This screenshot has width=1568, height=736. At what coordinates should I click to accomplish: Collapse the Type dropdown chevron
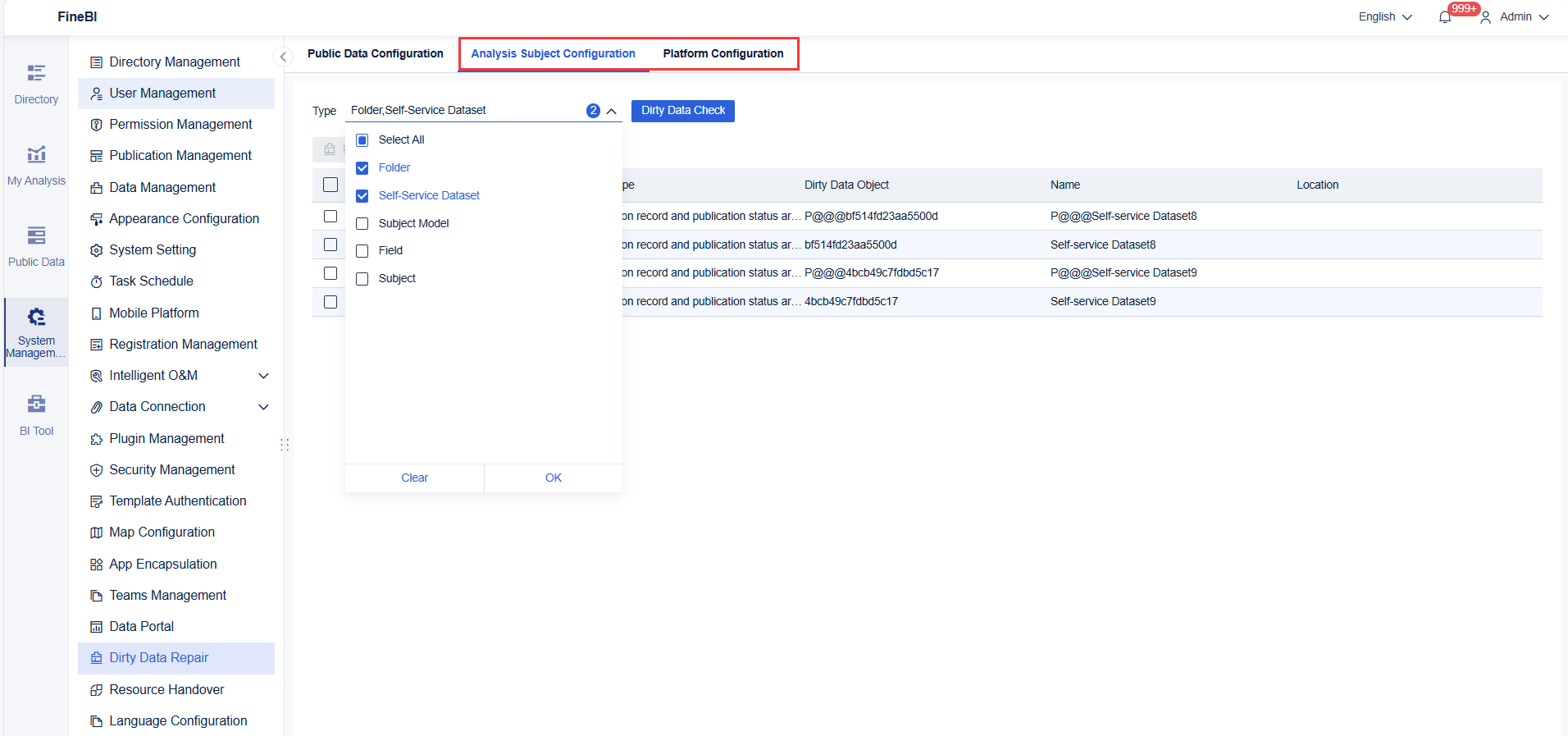click(x=612, y=111)
